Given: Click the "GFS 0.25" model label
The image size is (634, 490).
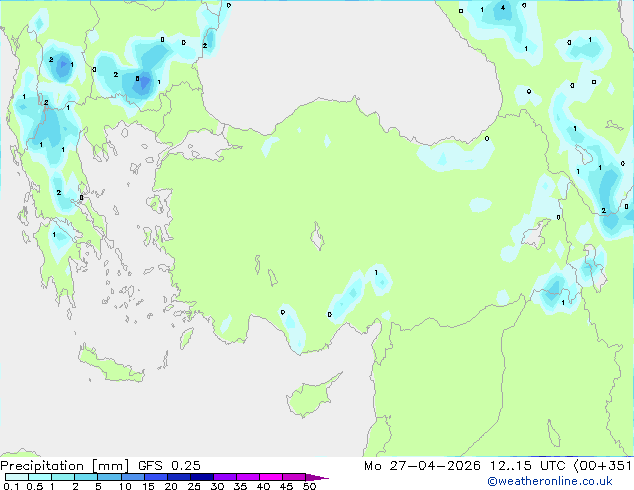Looking at the screenshot, I should tap(169, 465).
